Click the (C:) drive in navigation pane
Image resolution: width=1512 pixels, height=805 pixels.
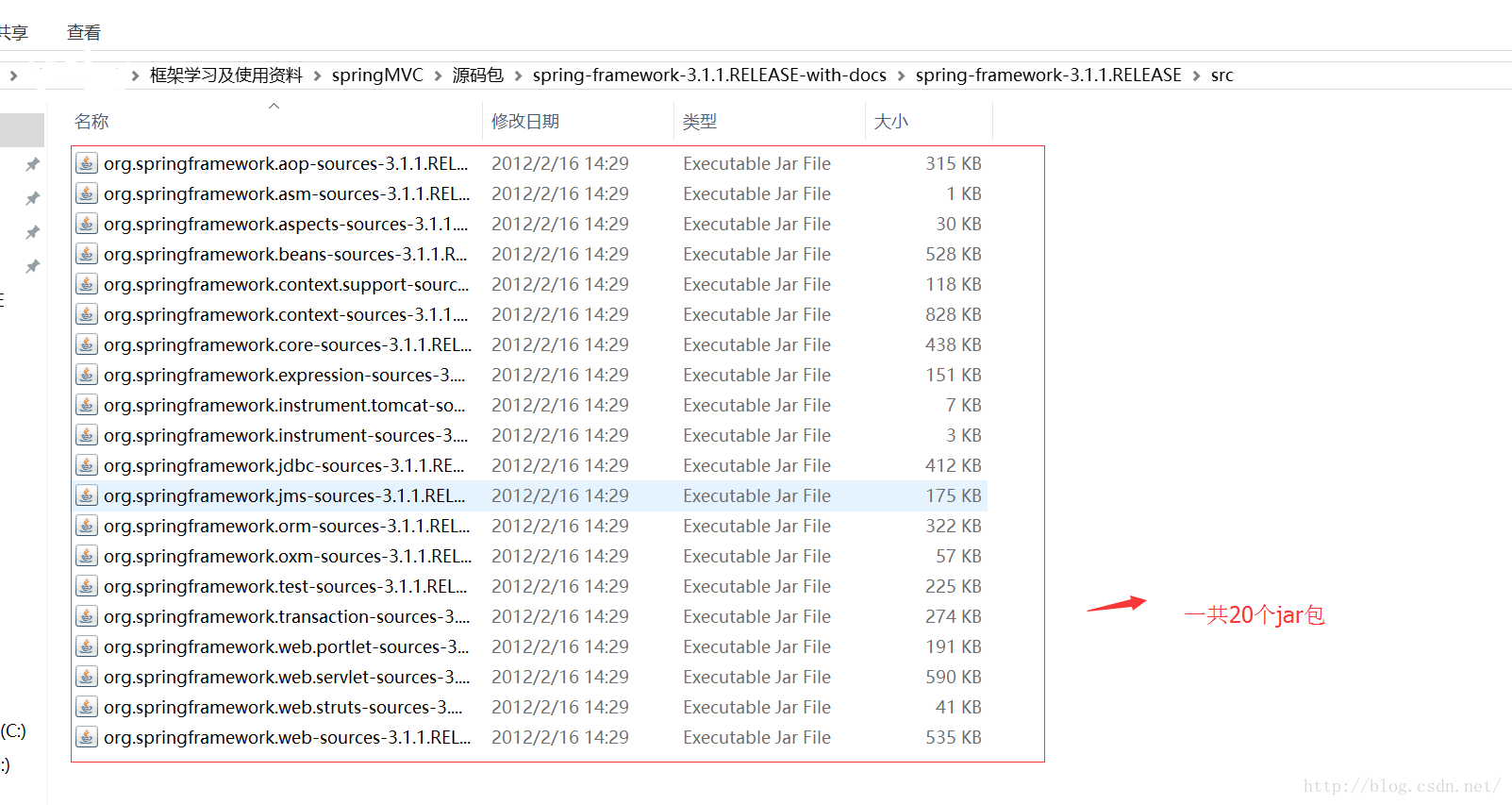[x=13, y=730]
